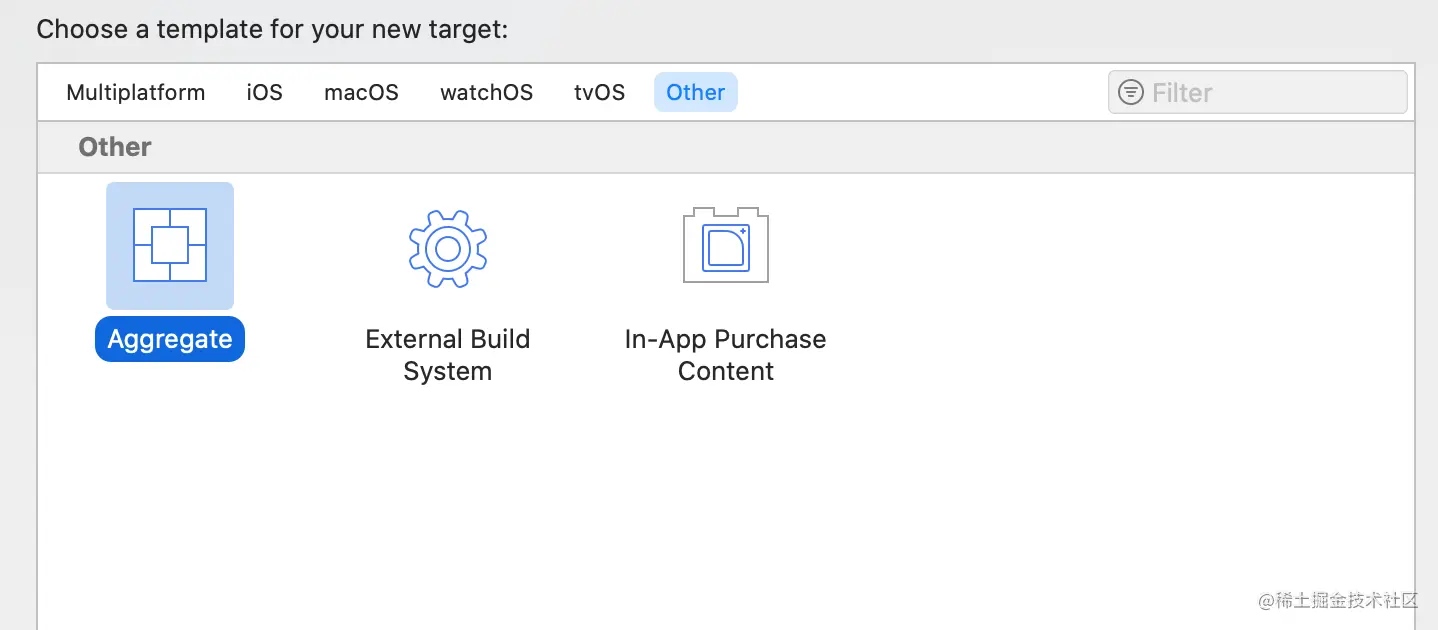Click the External Build System gear icon
The image size is (1438, 630).
point(447,248)
